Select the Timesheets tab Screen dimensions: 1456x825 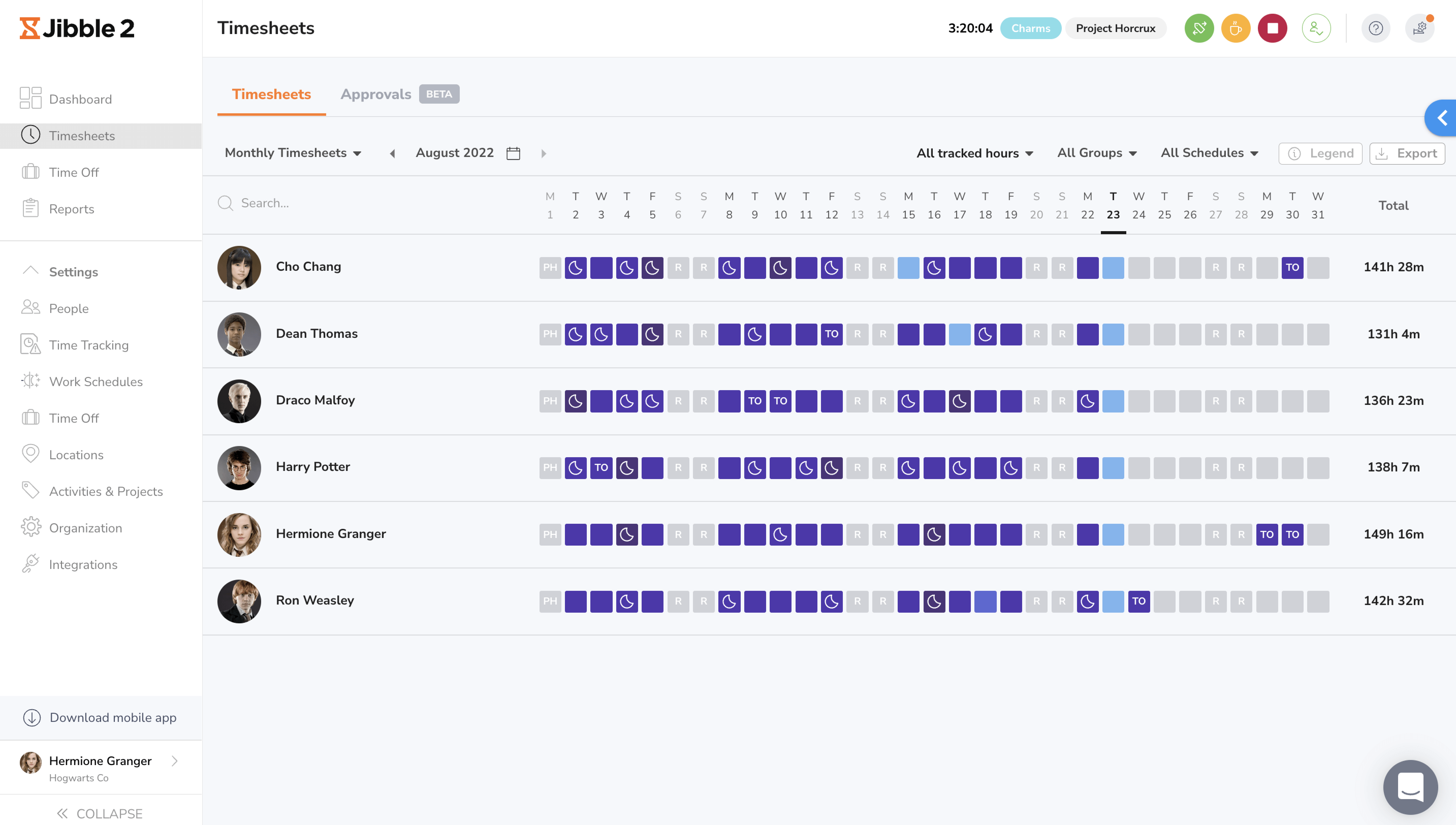click(x=271, y=94)
